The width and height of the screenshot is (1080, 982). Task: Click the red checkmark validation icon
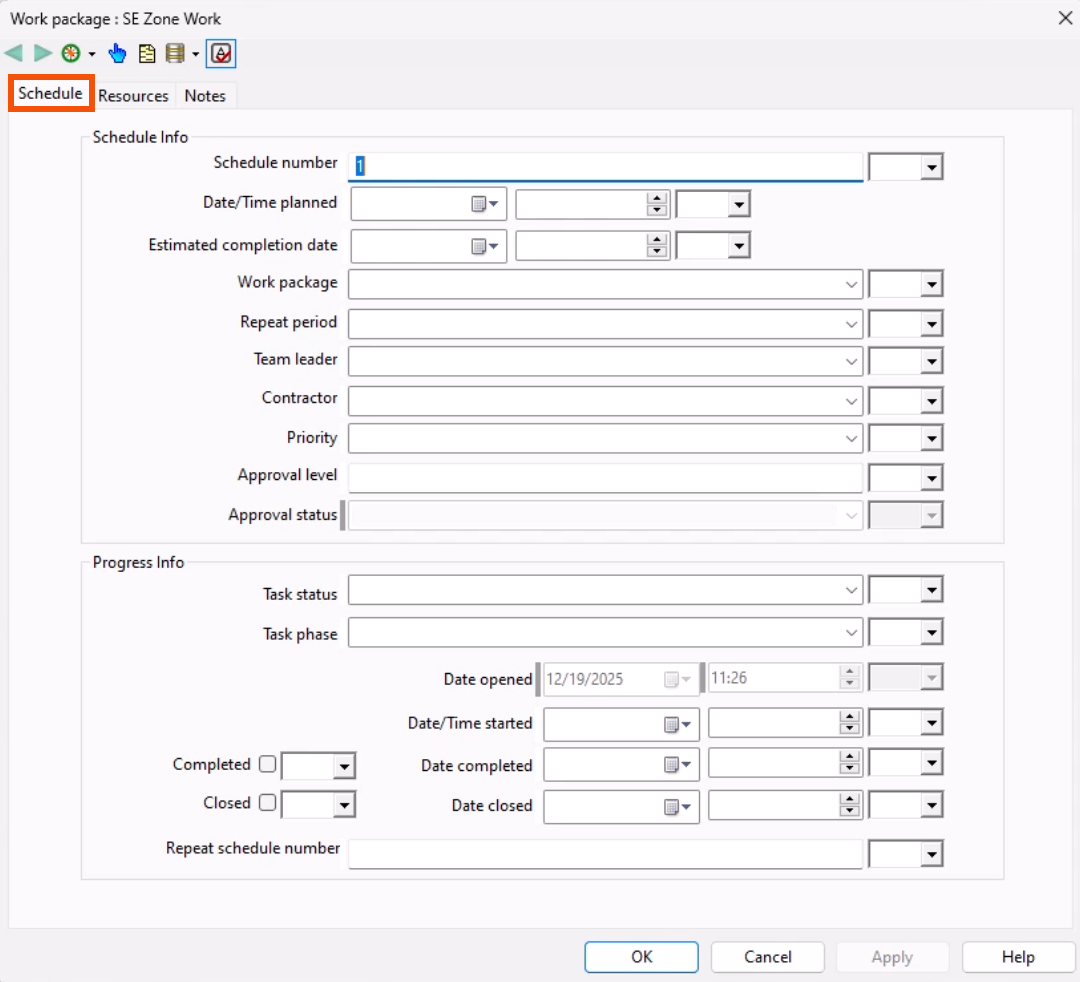pyautogui.click(x=221, y=53)
